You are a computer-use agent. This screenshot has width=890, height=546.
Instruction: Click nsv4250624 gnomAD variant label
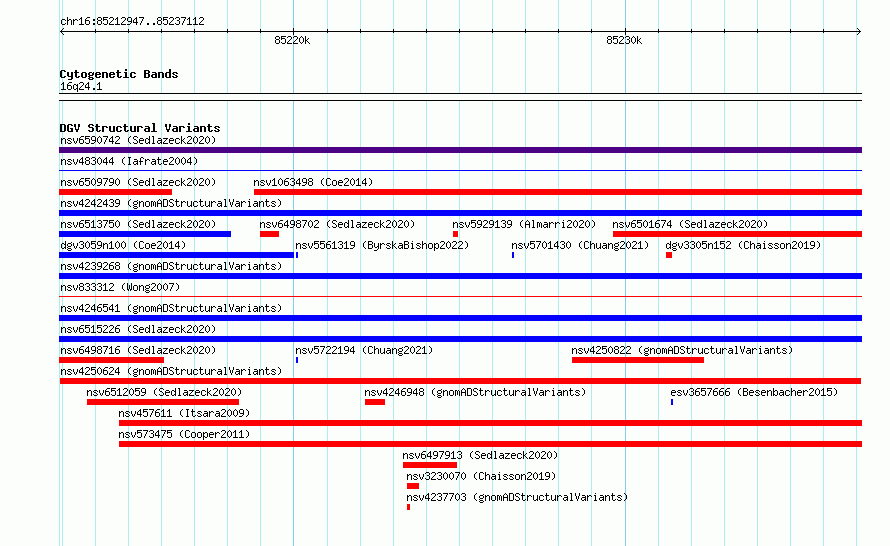171,371
